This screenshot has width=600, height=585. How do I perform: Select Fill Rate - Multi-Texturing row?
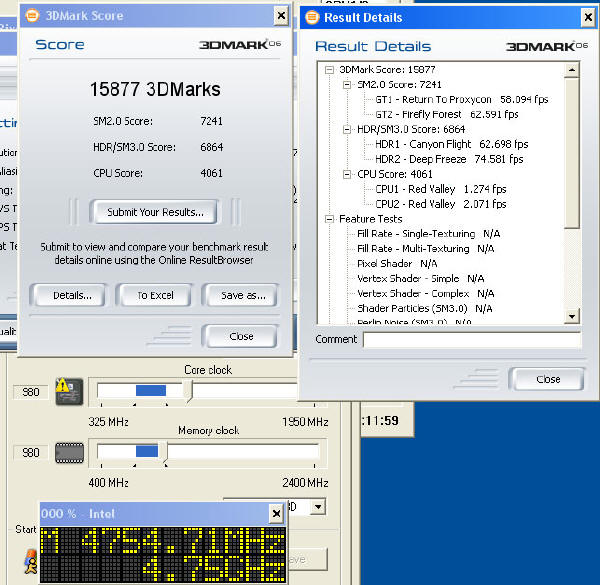426,249
